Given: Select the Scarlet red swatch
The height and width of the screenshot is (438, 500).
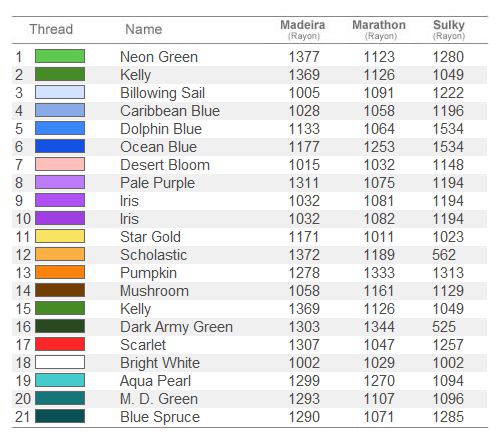Looking at the screenshot, I should (x=60, y=344).
